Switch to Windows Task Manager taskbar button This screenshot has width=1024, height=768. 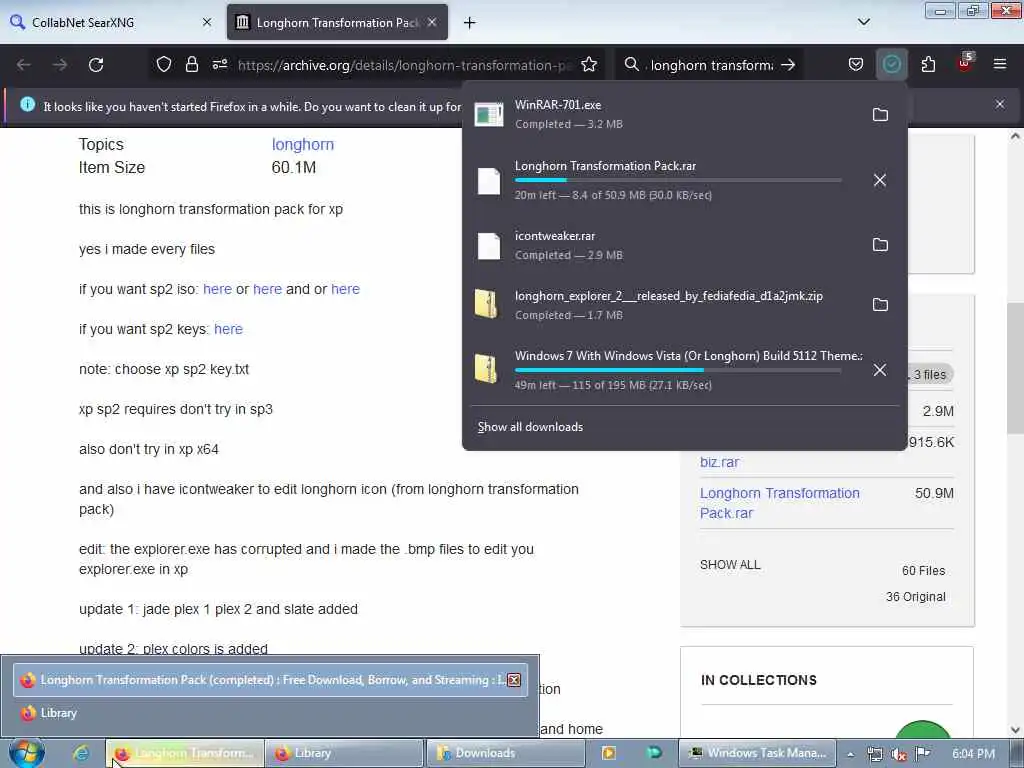(758, 753)
